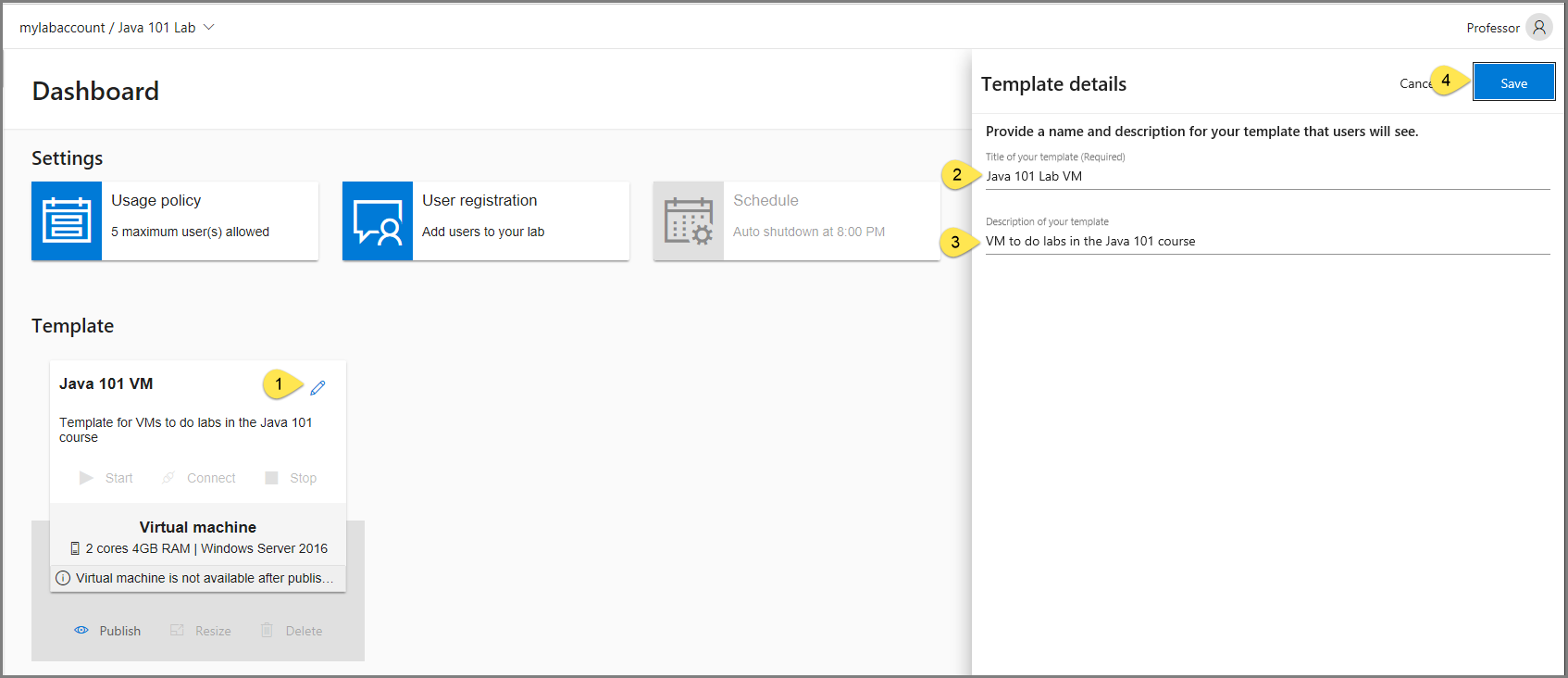Click the Auto shutdown at 8:00 PM text
1568x678 pixels.
coord(809,232)
